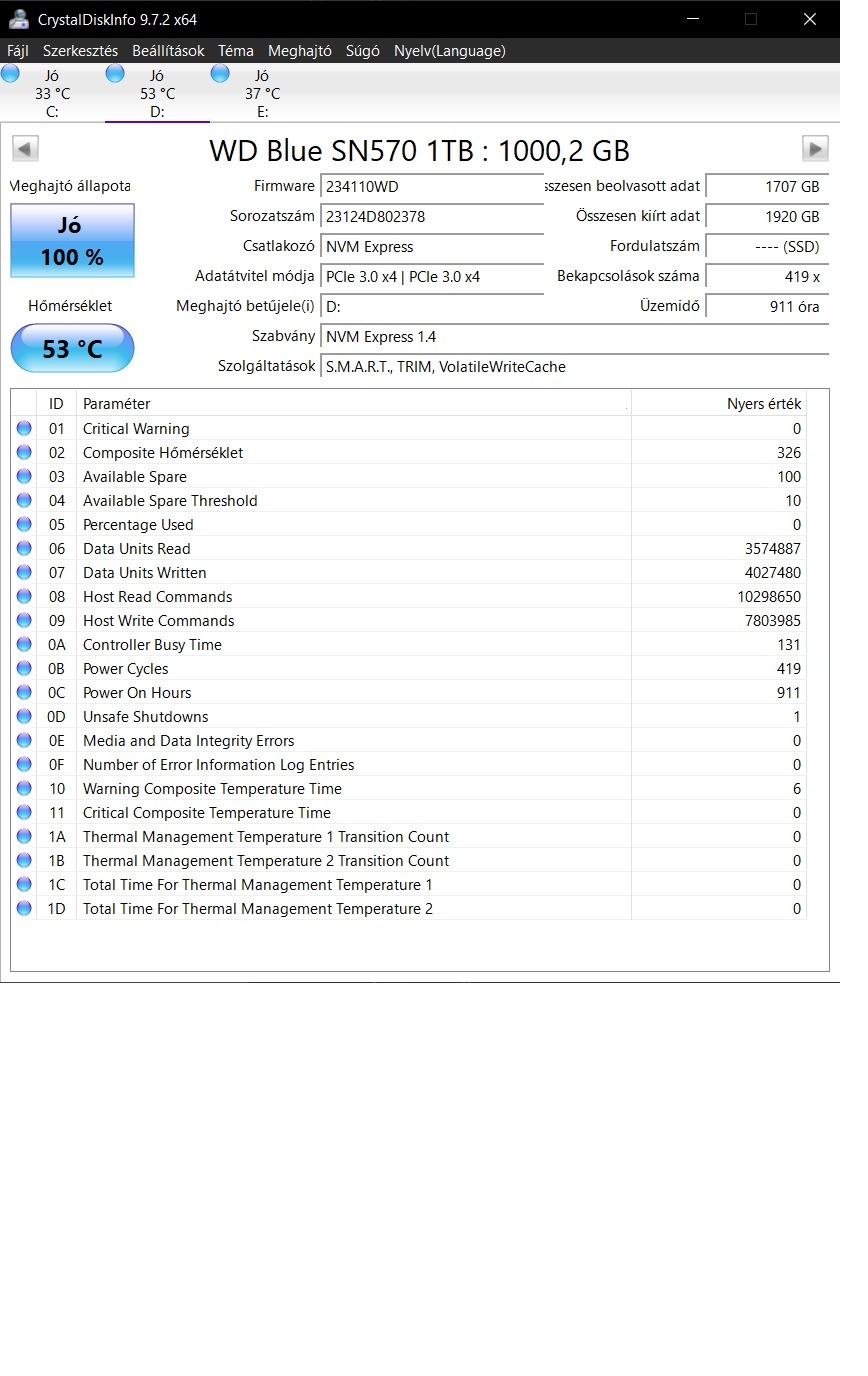Click status dot beside Critical Composite Temperature Time
Image resolution: width=868 pixels, height=1376 pixels.
coord(24,812)
